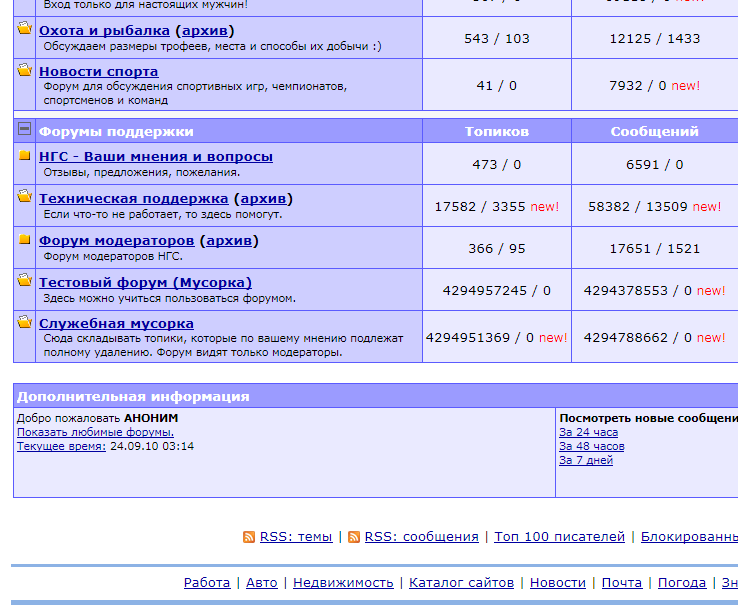
Task: Click RSS icon next to 'RSS: сообщения'
Action: pyautogui.click(x=354, y=537)
